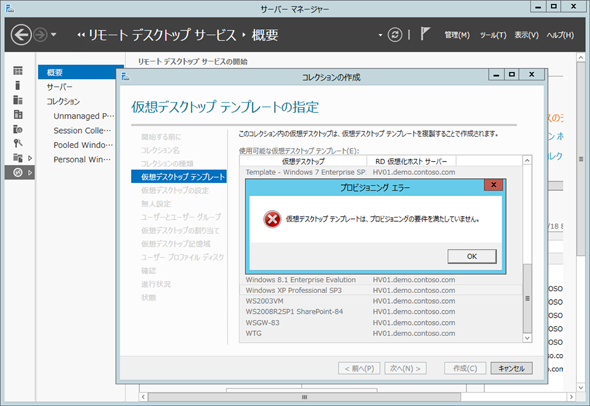Open the 管理(M) menu
The height and width of the screenshot is (406, 590).
point(457,35)
